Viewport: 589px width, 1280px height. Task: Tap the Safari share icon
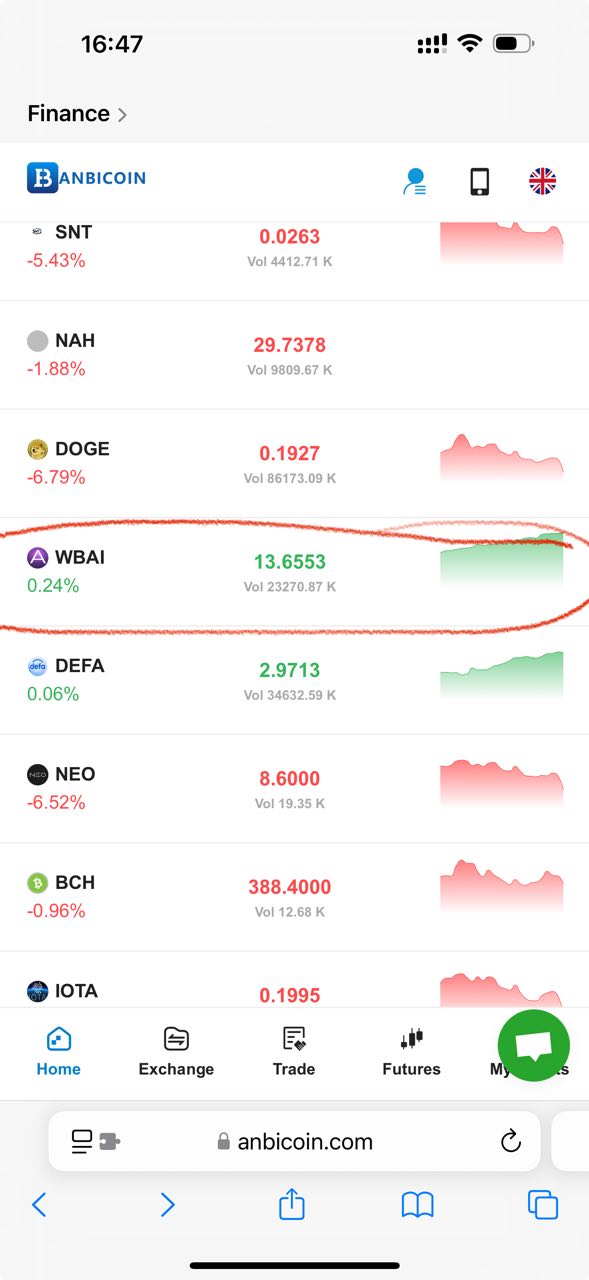click(x=291, y=1204)
